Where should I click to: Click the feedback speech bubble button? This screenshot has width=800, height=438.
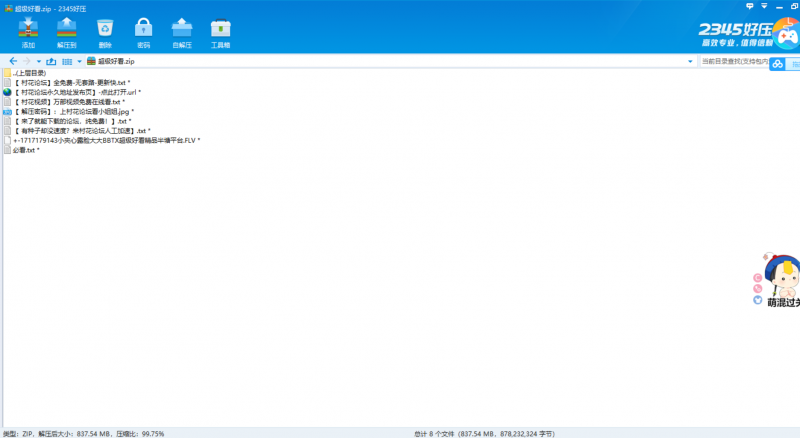click(x=750, y=7)
